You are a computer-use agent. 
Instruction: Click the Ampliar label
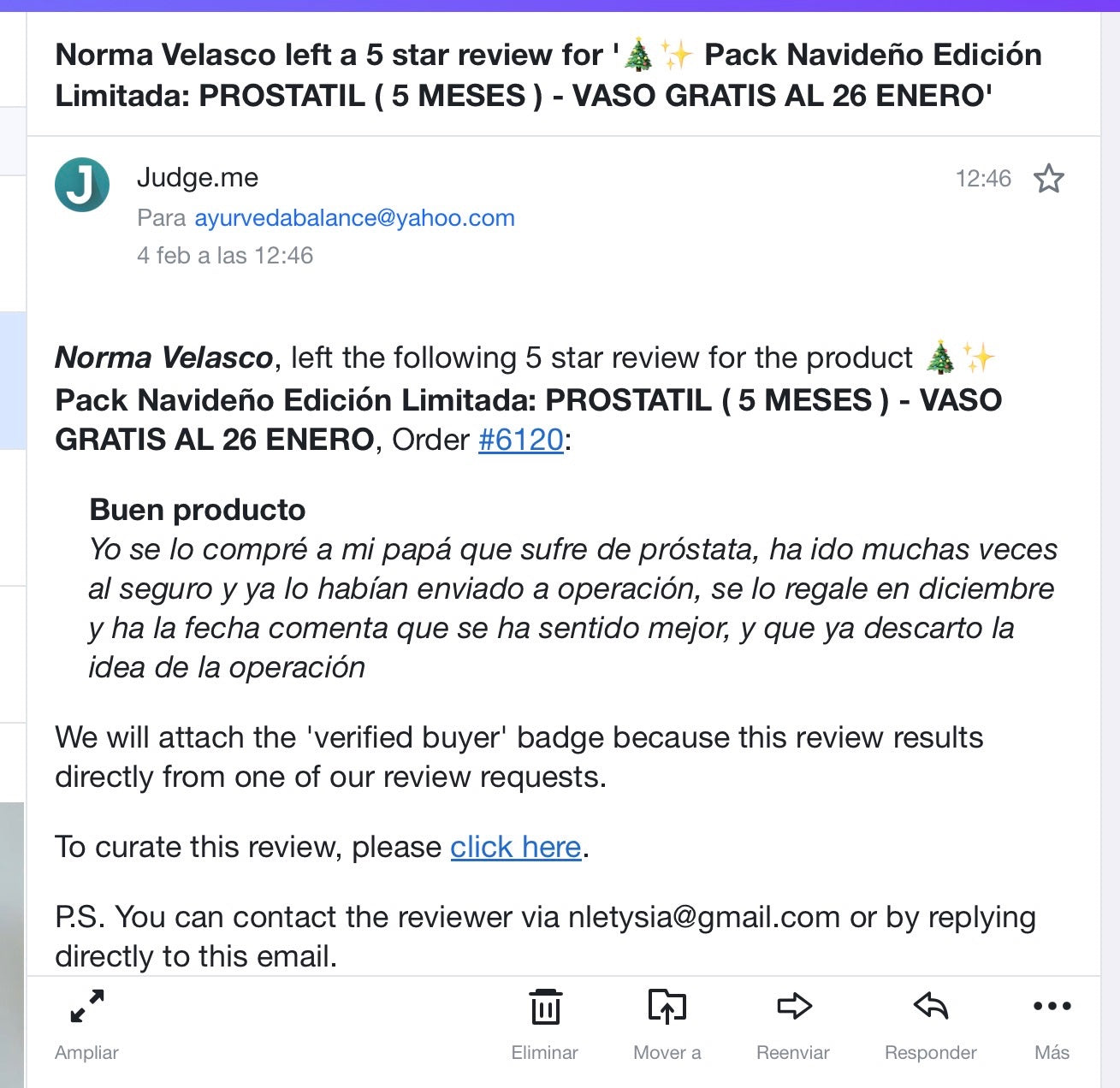tap(86, 1053)
